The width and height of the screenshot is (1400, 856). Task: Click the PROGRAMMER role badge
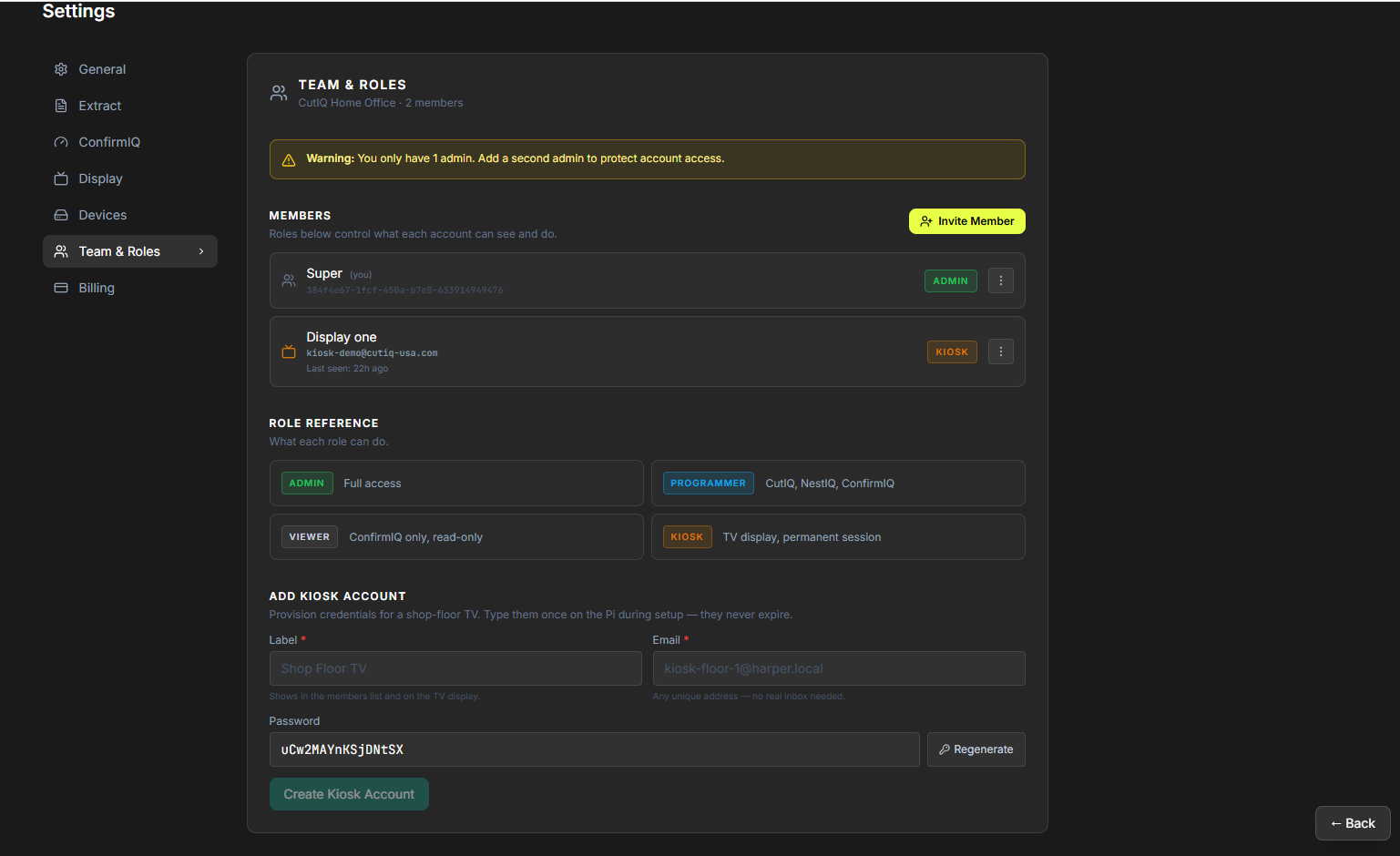709,484
